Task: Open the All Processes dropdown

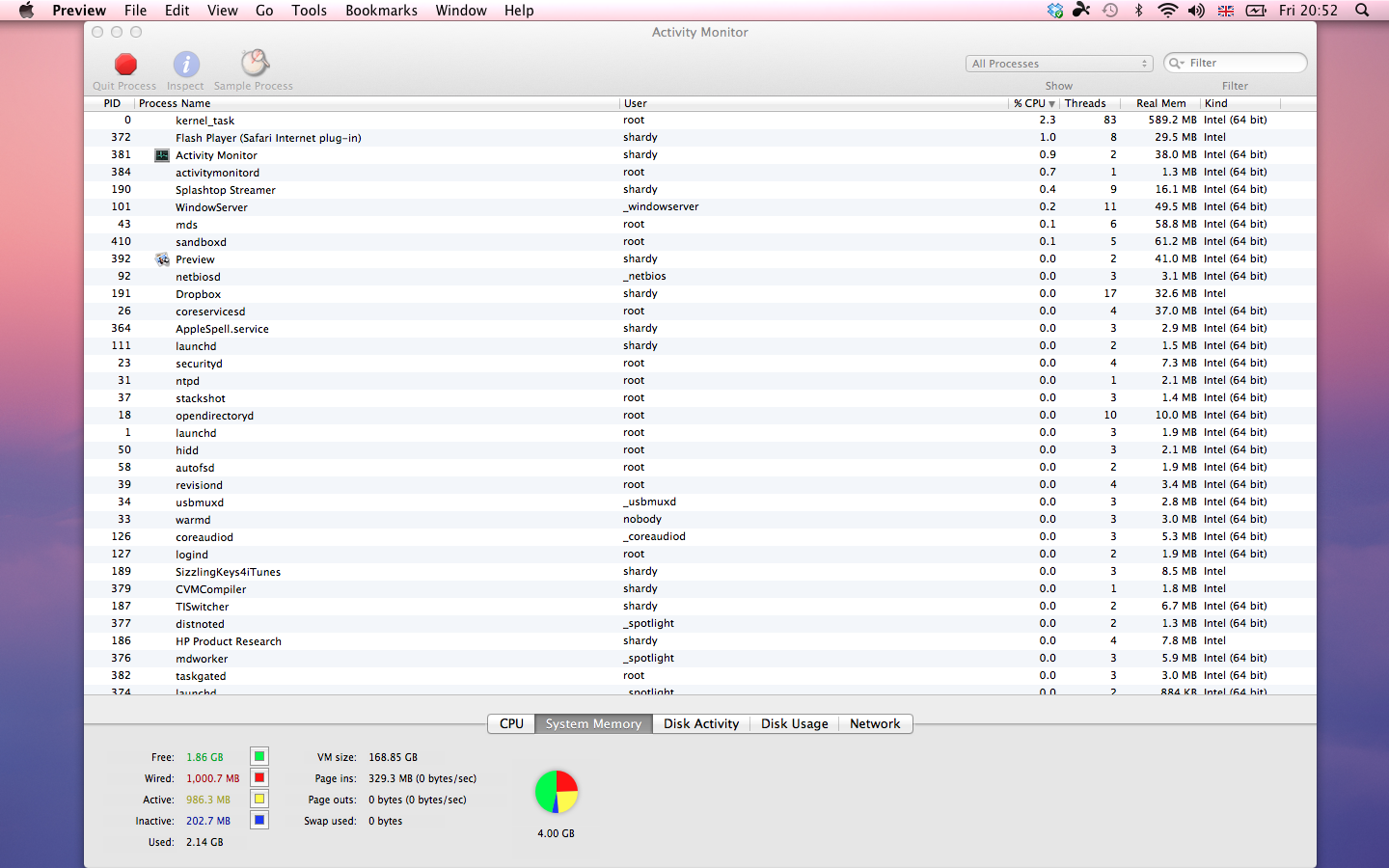Action: pyautogui.click(x=1059, y=64)
